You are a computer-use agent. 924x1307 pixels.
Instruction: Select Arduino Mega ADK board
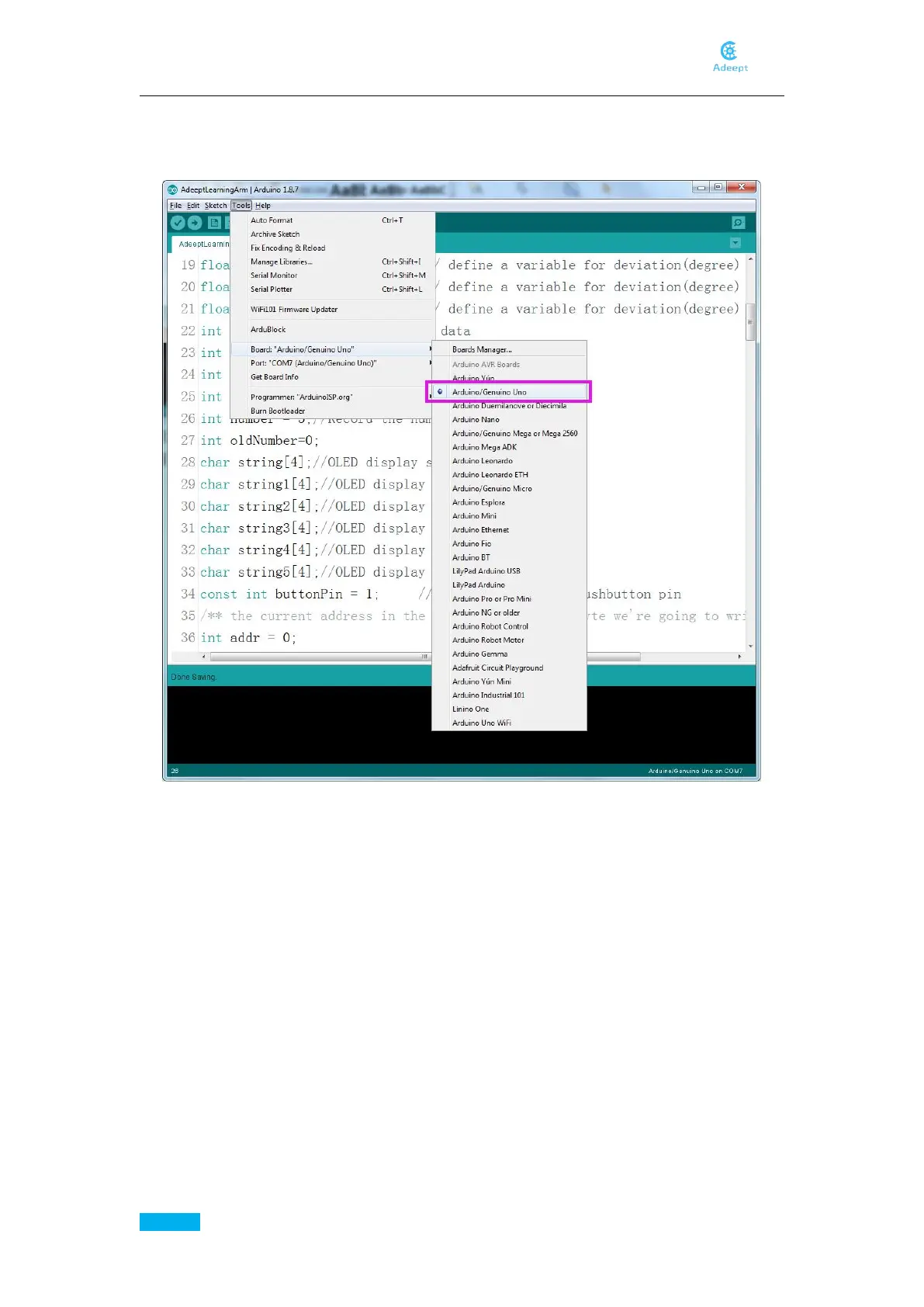click(x=509, y=448)
